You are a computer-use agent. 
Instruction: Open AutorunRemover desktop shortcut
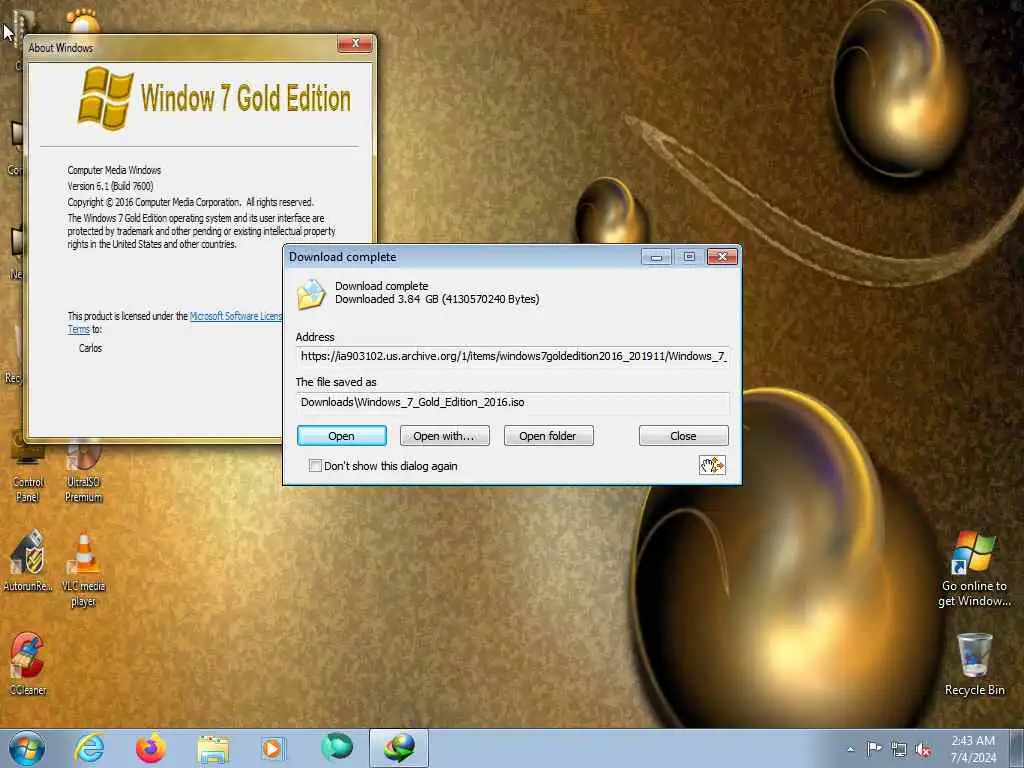(x=27, y=562)
